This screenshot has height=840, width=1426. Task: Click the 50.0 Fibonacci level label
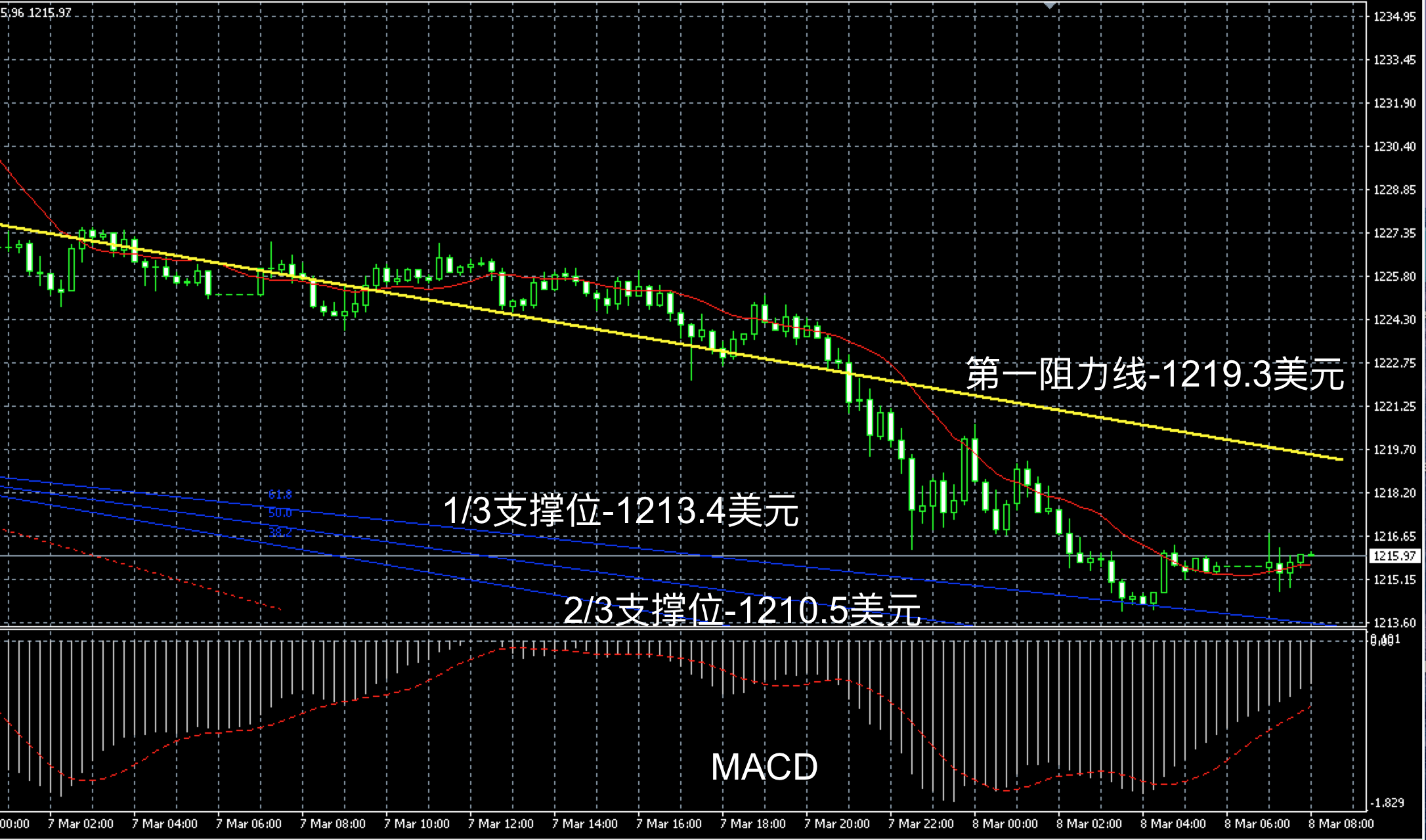(280, 513)
